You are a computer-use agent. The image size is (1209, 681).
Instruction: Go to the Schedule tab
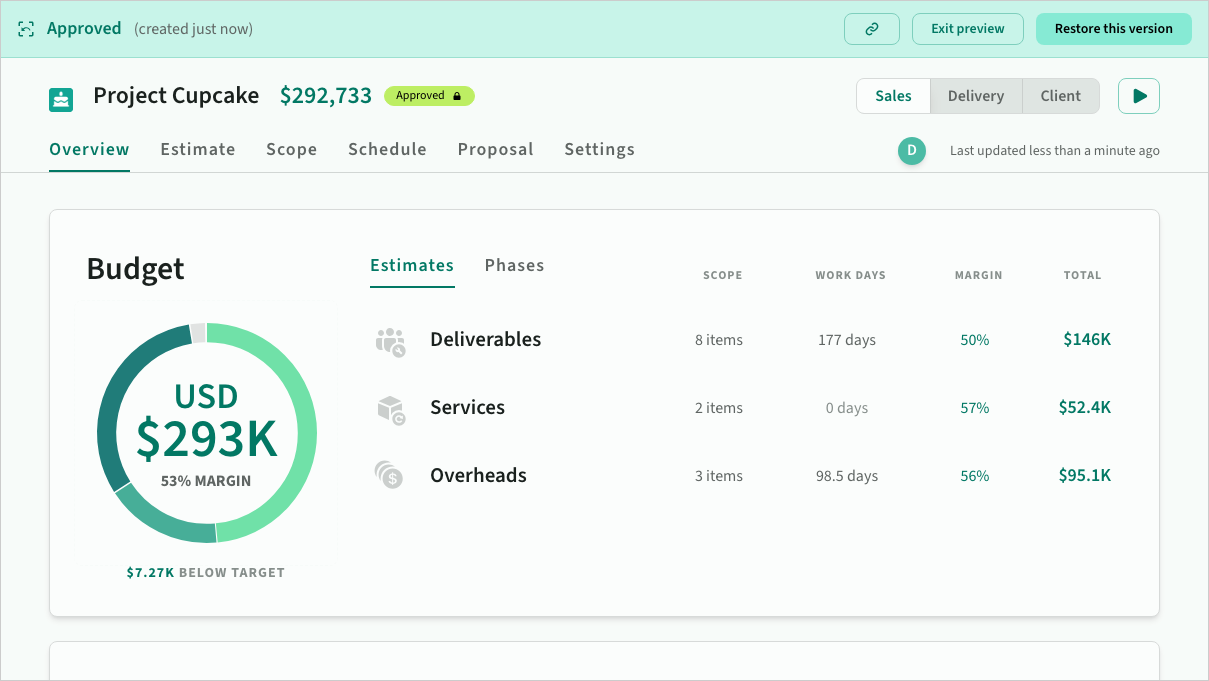(387, 149)
